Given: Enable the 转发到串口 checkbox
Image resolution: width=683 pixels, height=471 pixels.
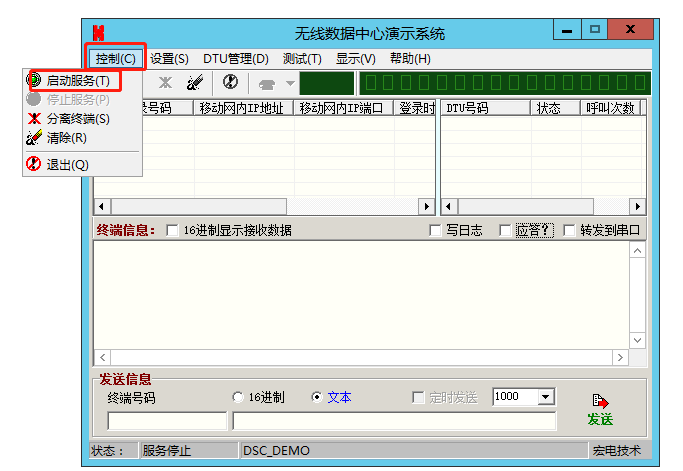Looking at the screenshot, I should pos(569,230).
